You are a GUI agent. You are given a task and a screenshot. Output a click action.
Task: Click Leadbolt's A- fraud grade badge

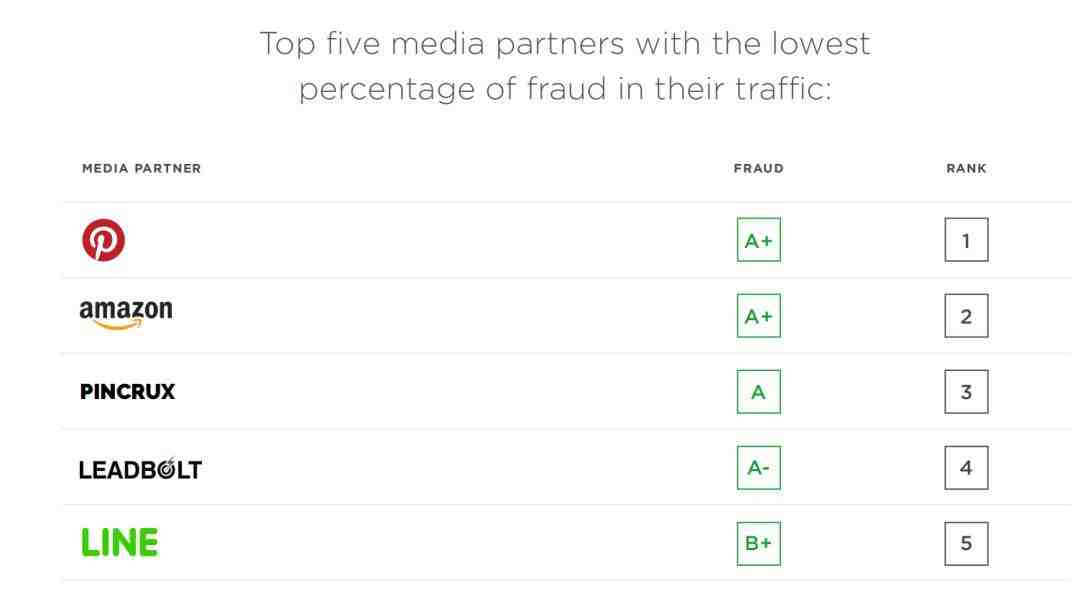tap(758, 468)
